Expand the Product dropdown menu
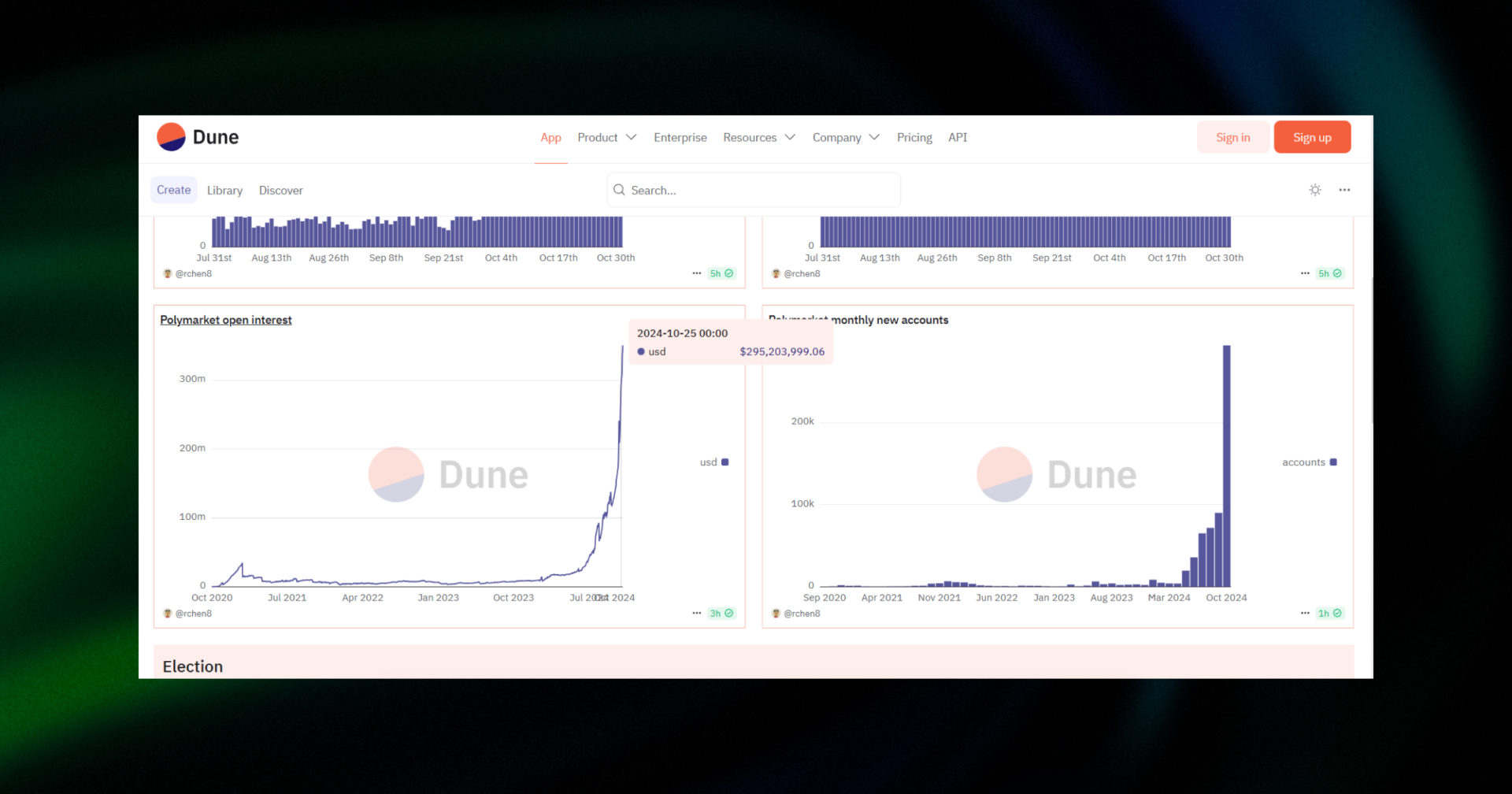This screenshot has height=794, width=1512. coord(606,137)
